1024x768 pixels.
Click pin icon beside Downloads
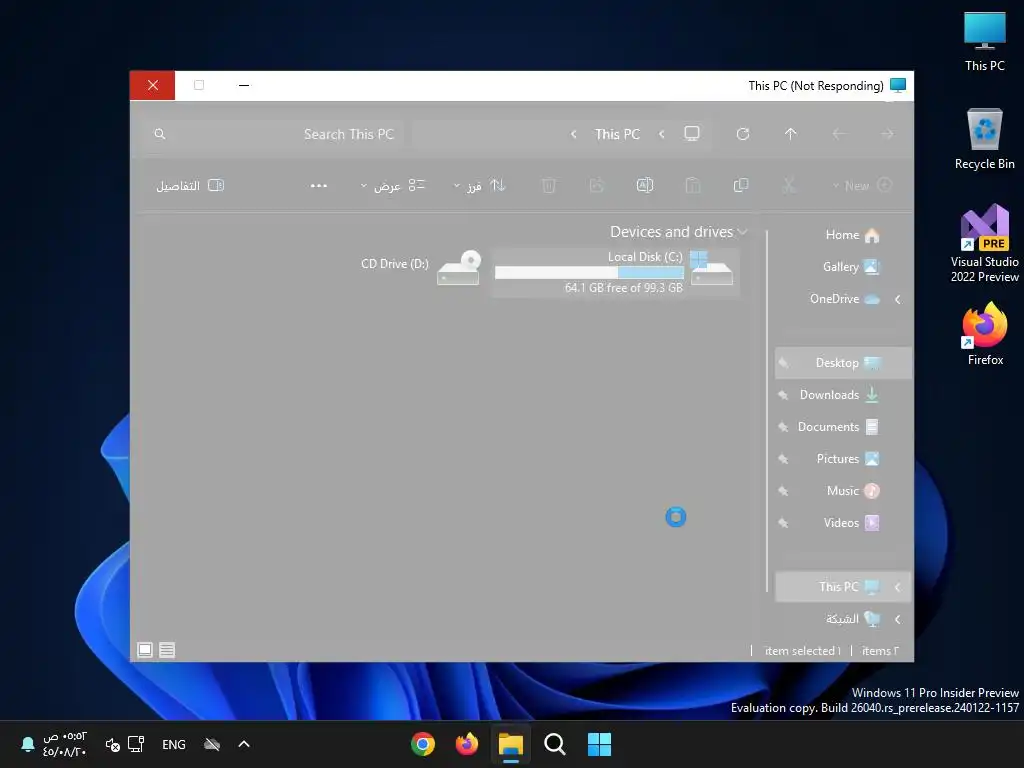click(x=784, y=395)
